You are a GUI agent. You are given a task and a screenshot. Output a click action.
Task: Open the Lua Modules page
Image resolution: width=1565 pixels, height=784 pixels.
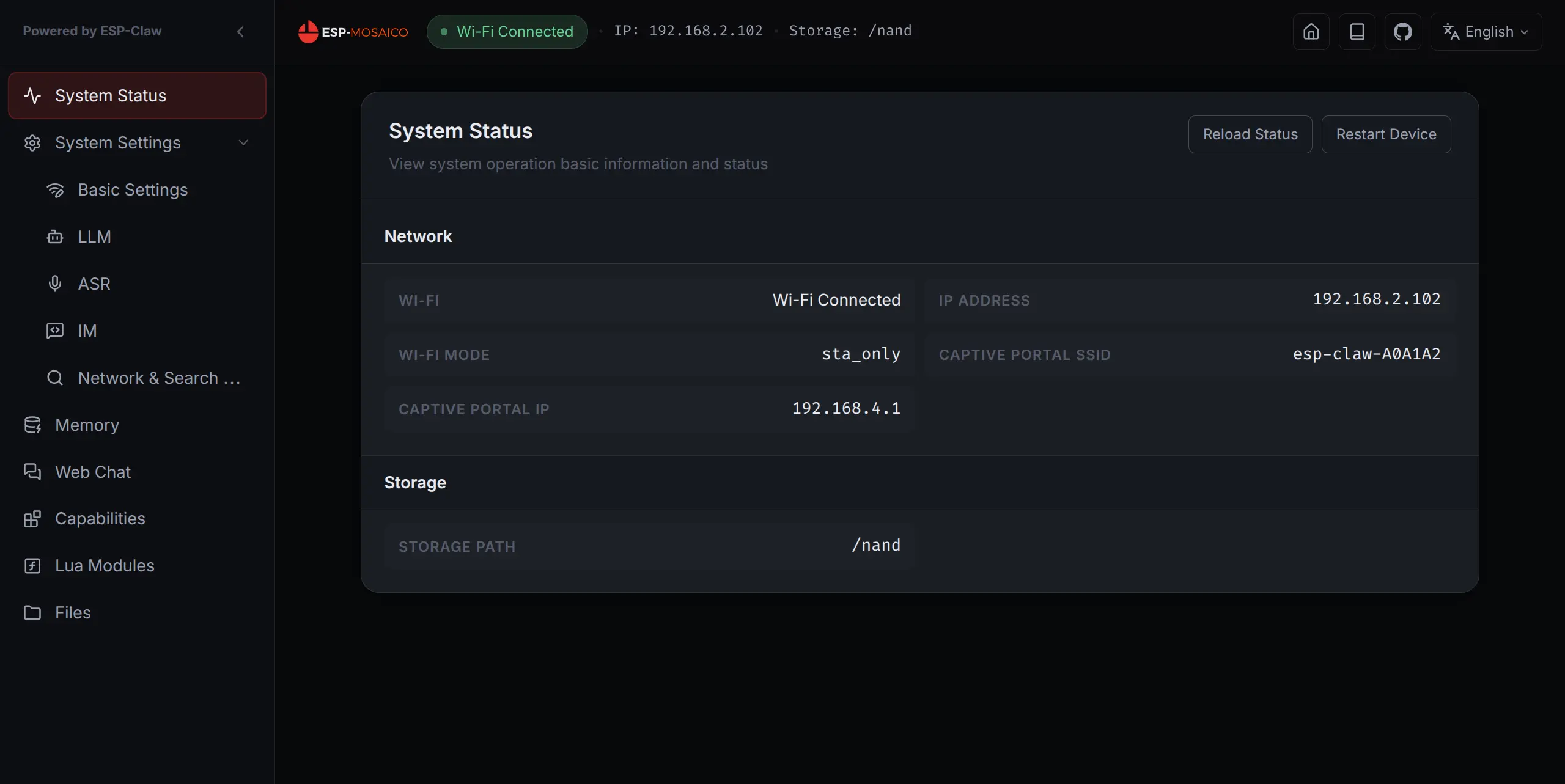137,566
